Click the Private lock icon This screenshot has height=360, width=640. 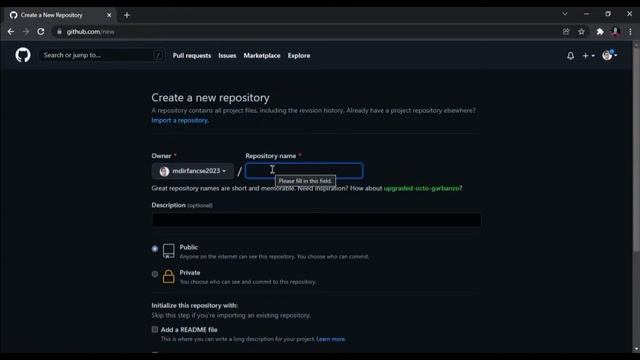[169, 276]
